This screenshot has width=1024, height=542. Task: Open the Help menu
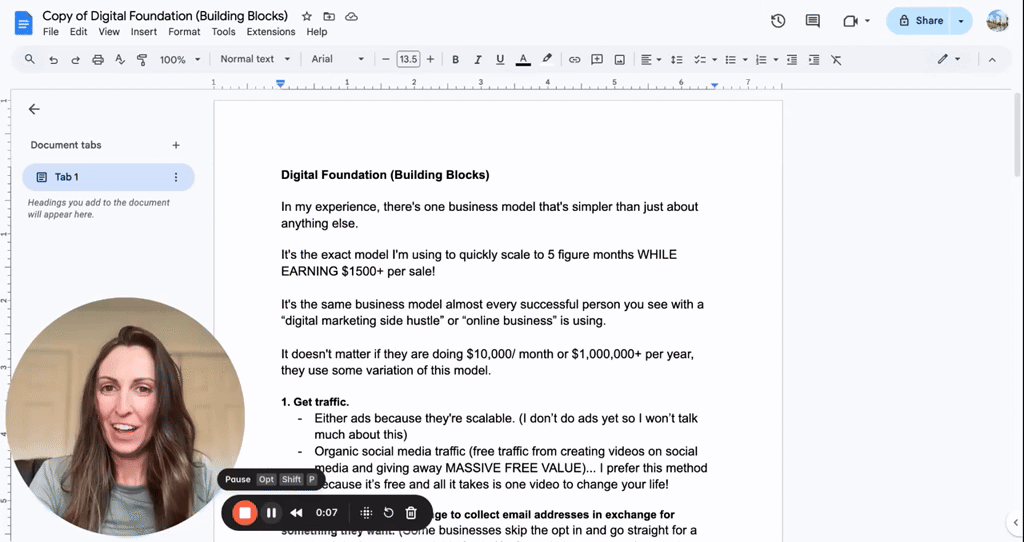[317, 31]
